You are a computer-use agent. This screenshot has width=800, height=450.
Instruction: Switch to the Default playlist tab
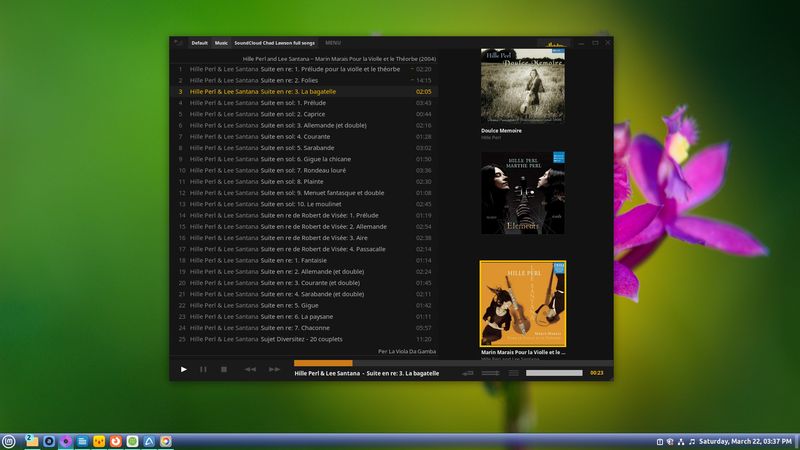click(x=199, y=43)
